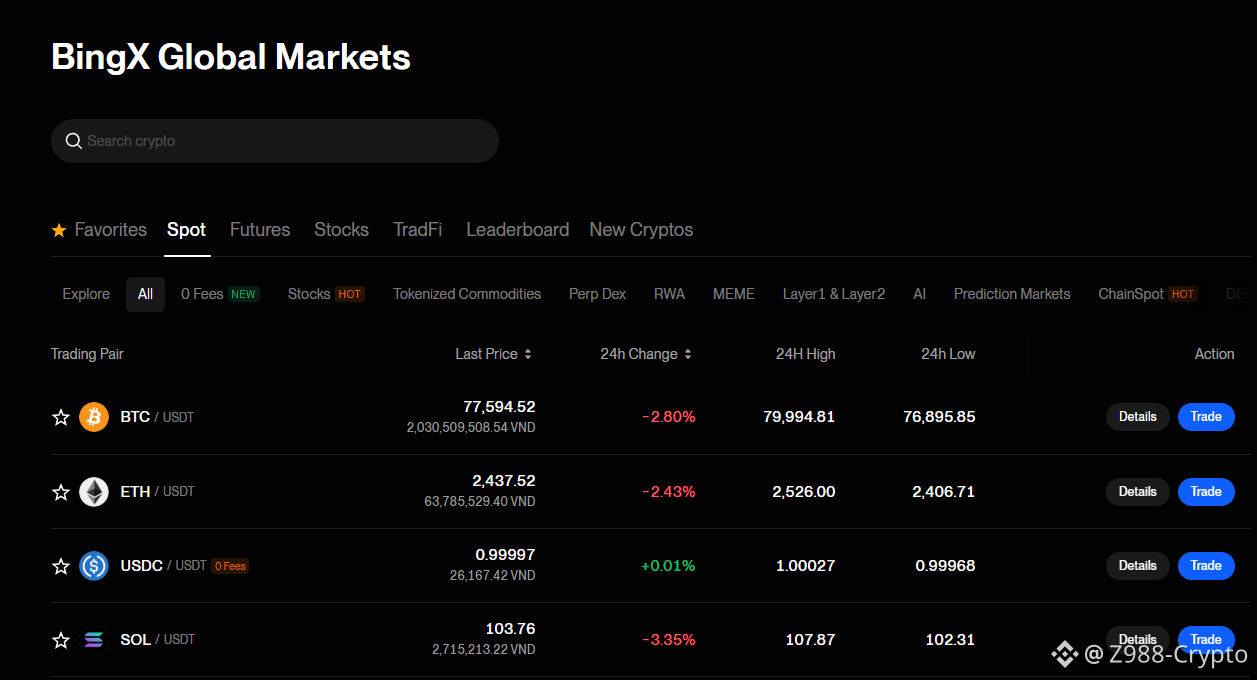
Task: Trade the USDC/USDT pair
Action: [1206, 566]
